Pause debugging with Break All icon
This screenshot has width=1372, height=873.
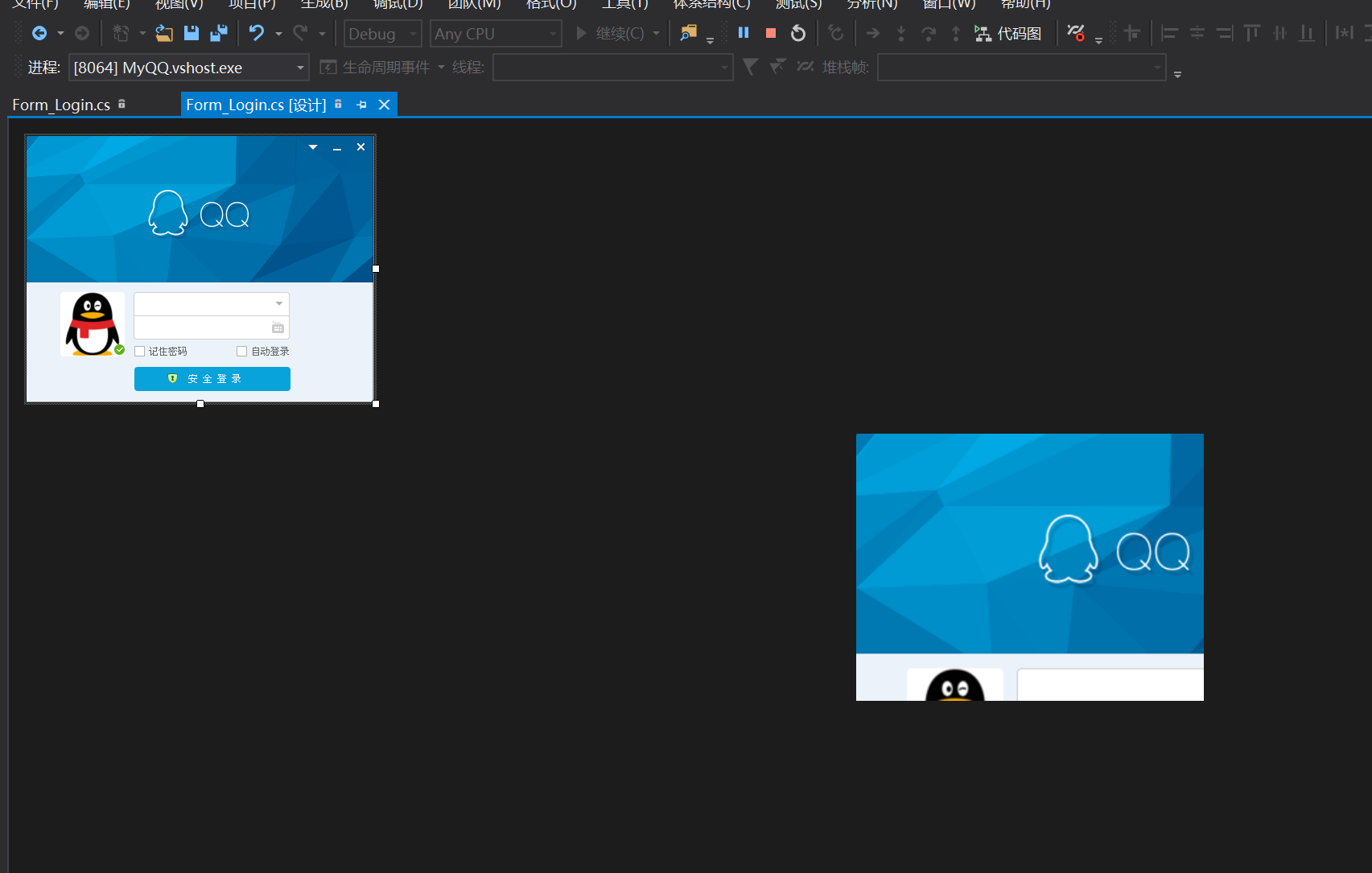744,33
